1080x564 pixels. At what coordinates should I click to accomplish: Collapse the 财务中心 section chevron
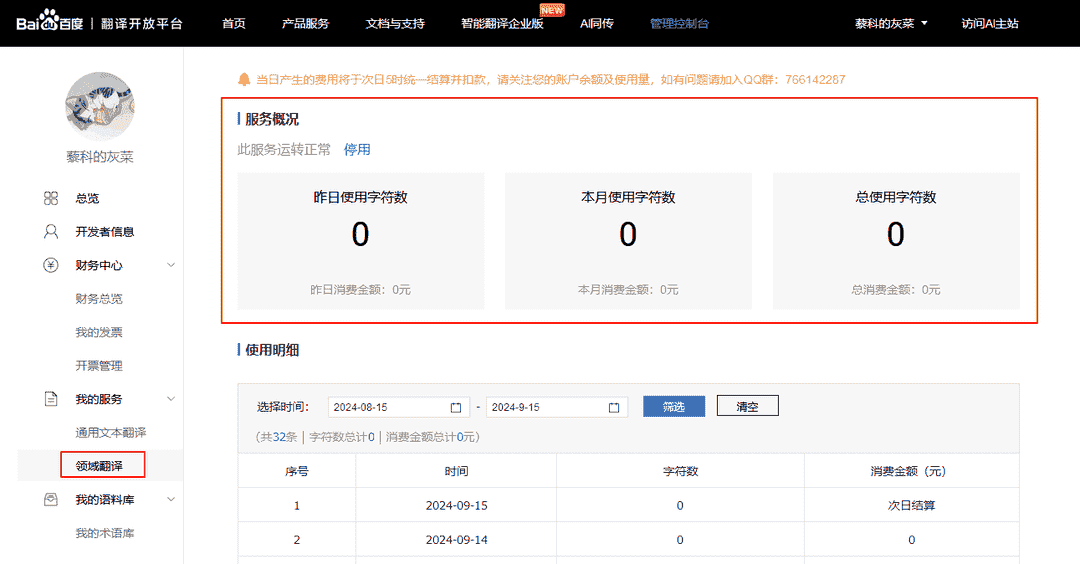pyautogui.click(x=171, y=265)
